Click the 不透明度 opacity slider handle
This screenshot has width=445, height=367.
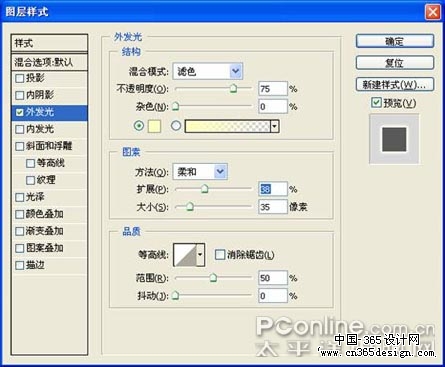click(x=234, y=88)
